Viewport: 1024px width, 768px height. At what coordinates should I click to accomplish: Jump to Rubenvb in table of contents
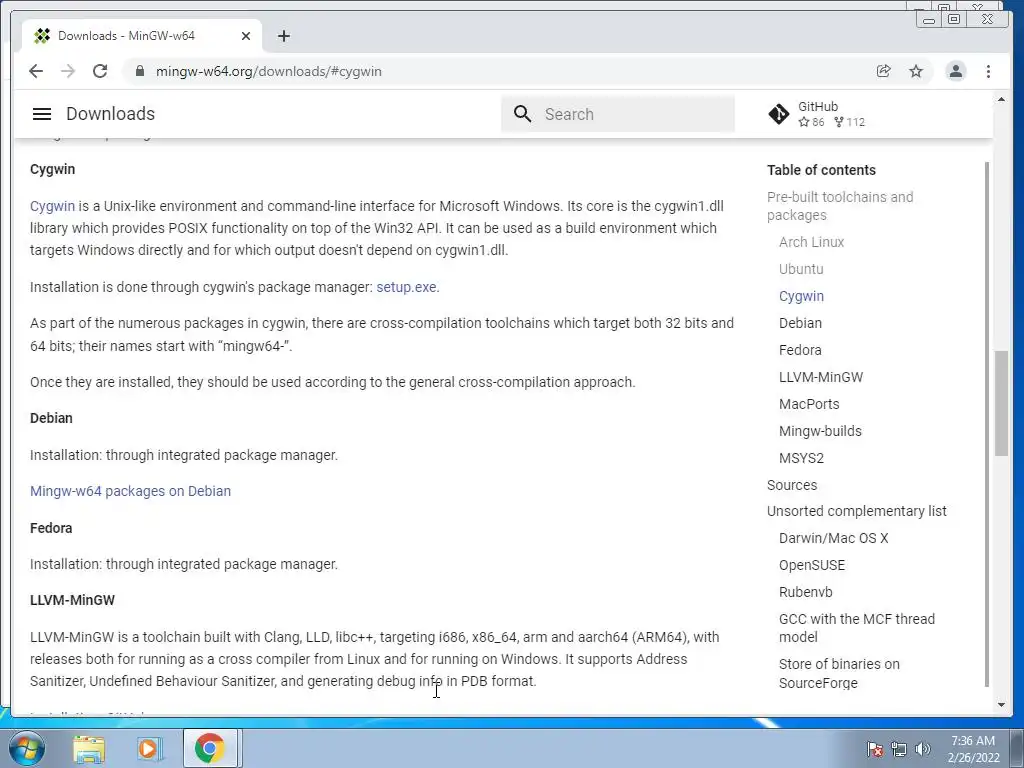pyautogui.click(x=805, y=592)
